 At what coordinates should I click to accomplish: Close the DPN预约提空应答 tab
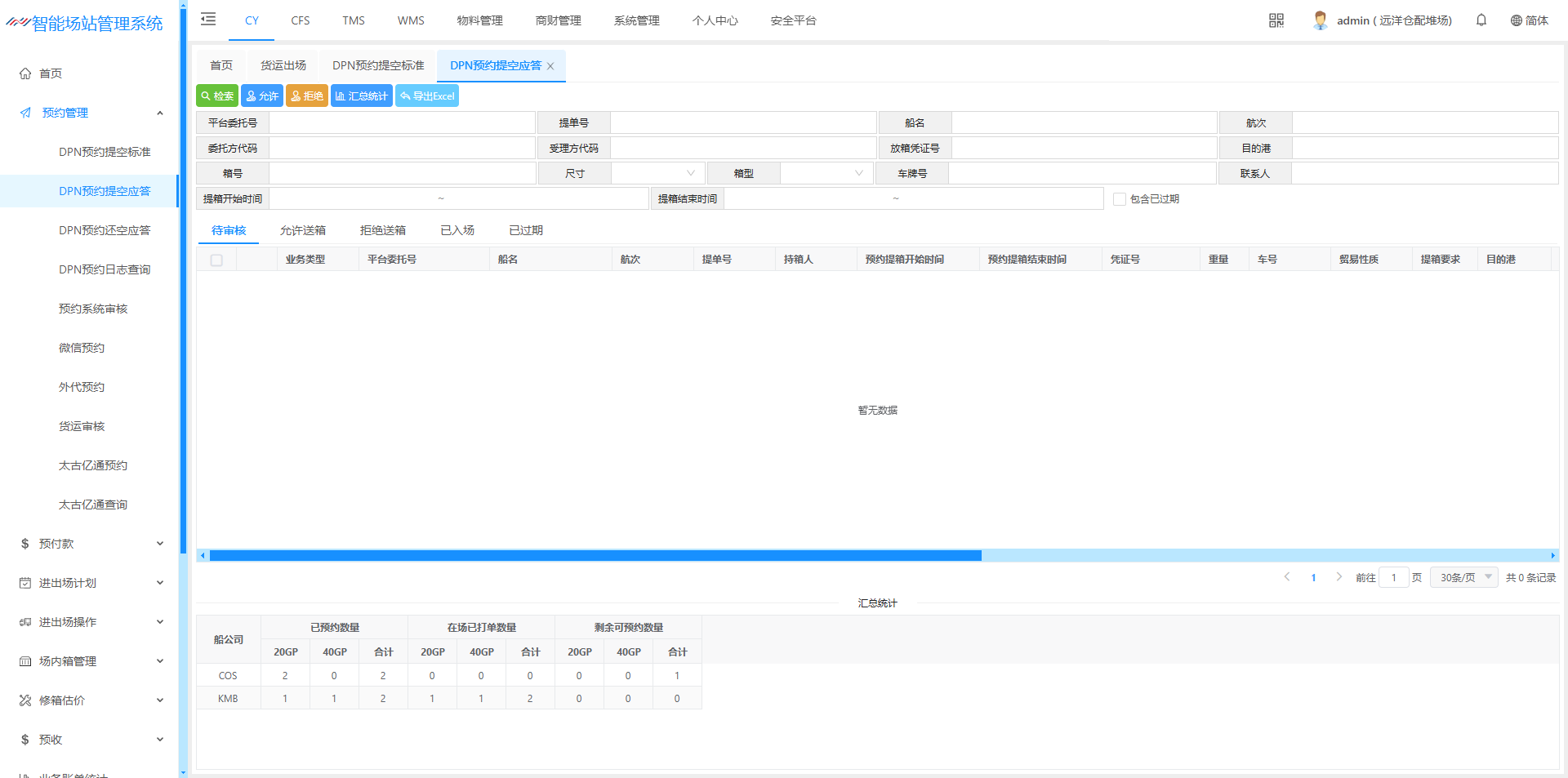(550, 66)
